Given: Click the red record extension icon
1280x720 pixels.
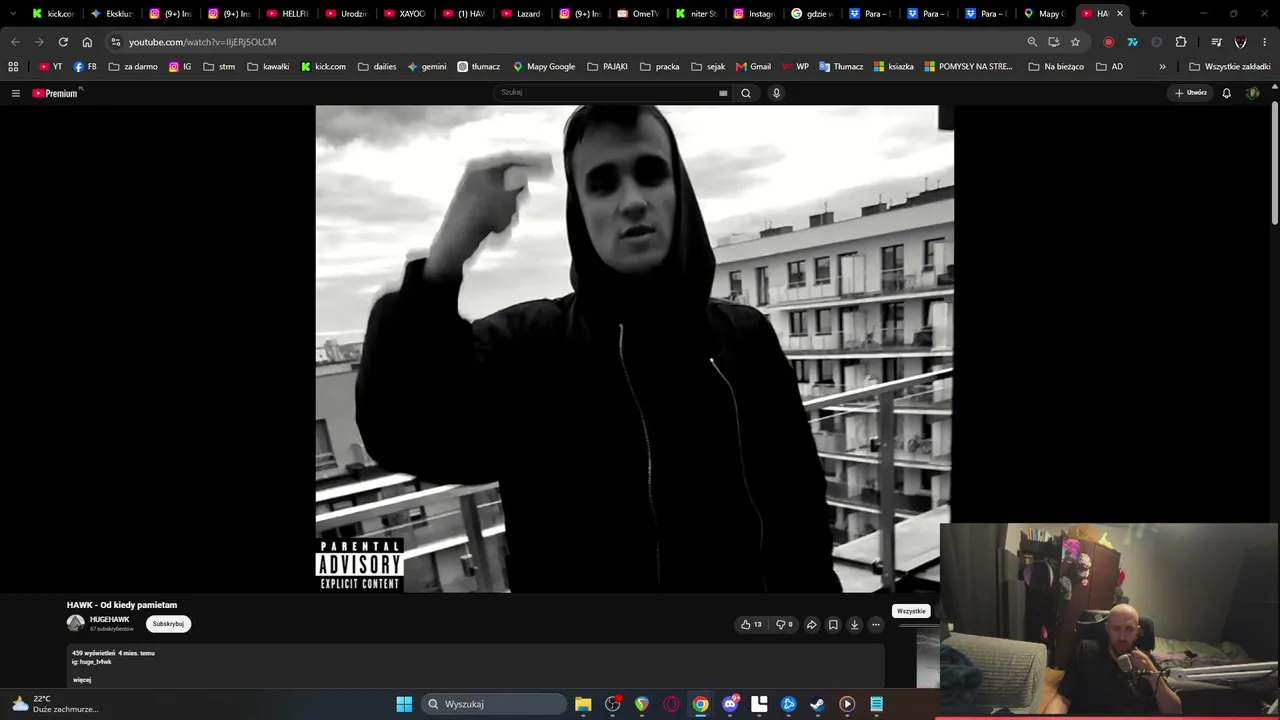Looking at the screenshot, I should [1108, 42].
